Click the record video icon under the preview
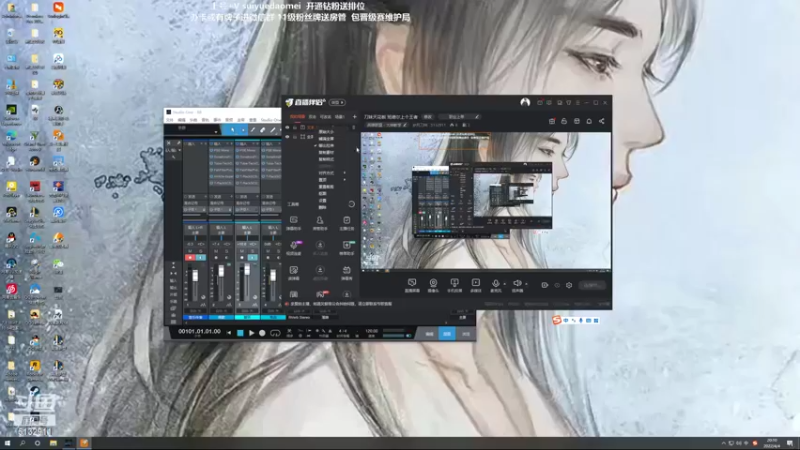 tap(544, 285)
